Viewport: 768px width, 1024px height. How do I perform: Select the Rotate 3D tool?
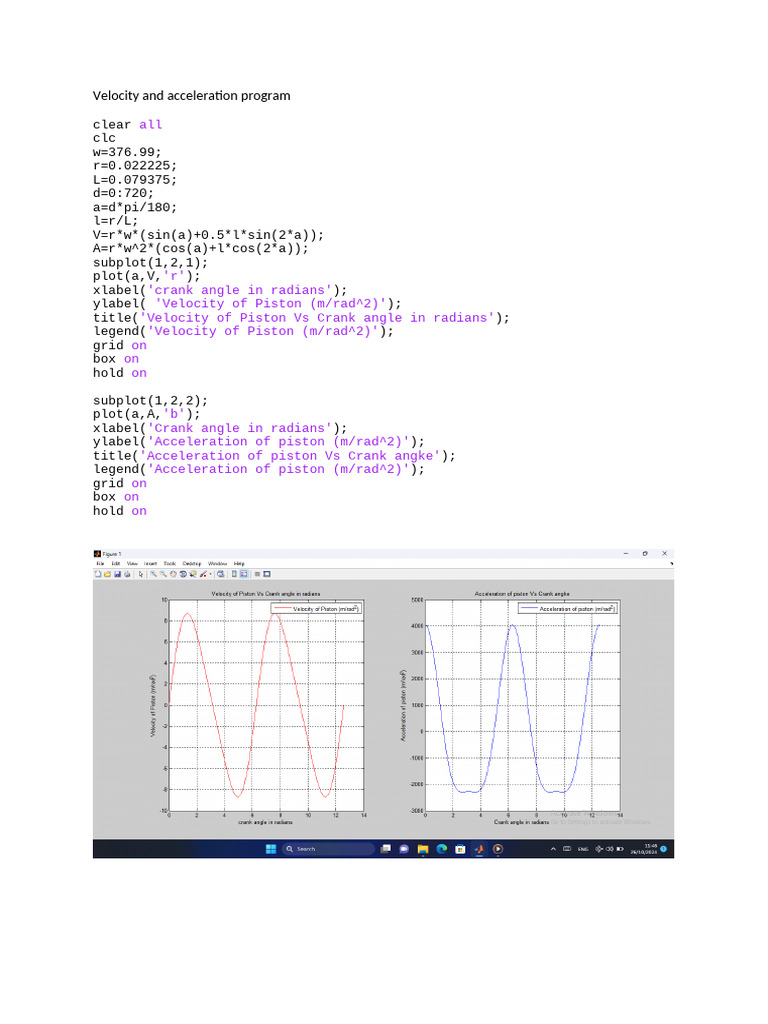184,574
